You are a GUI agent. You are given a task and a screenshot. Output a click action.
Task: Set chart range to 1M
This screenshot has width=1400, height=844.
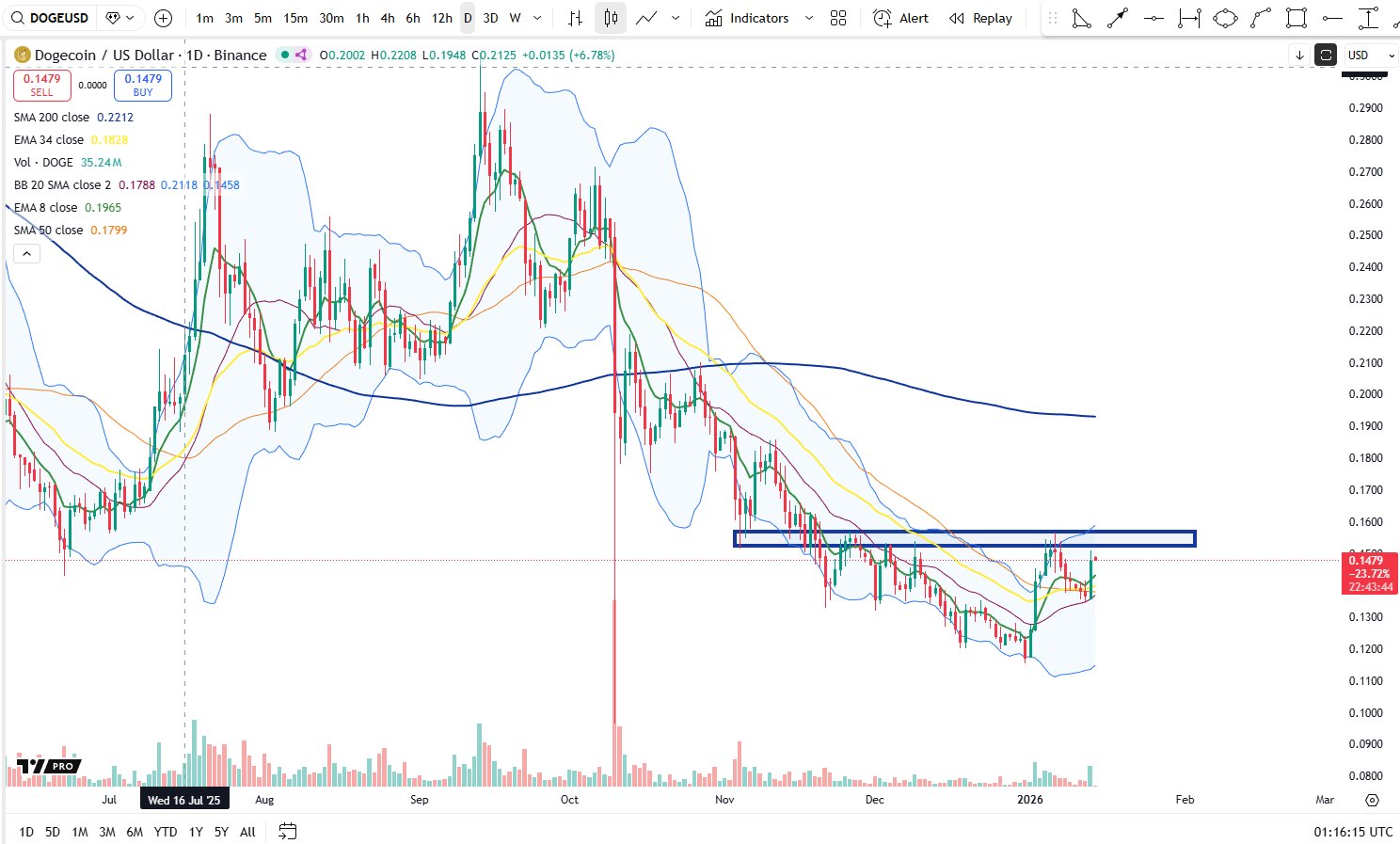(80, 832)
